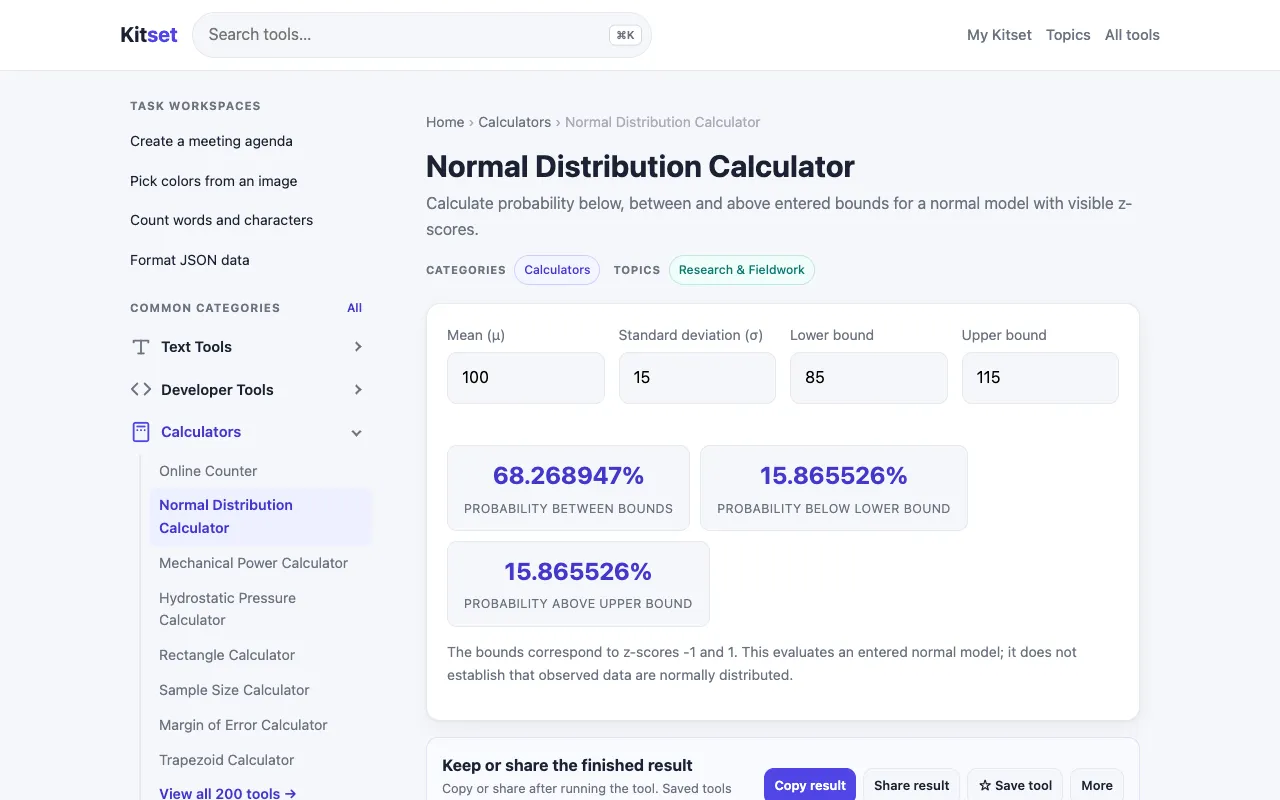Open the Mechanical Power Calculator
Image resolution: width=1280 pixels, height=800 pixels.
(253, 563)
